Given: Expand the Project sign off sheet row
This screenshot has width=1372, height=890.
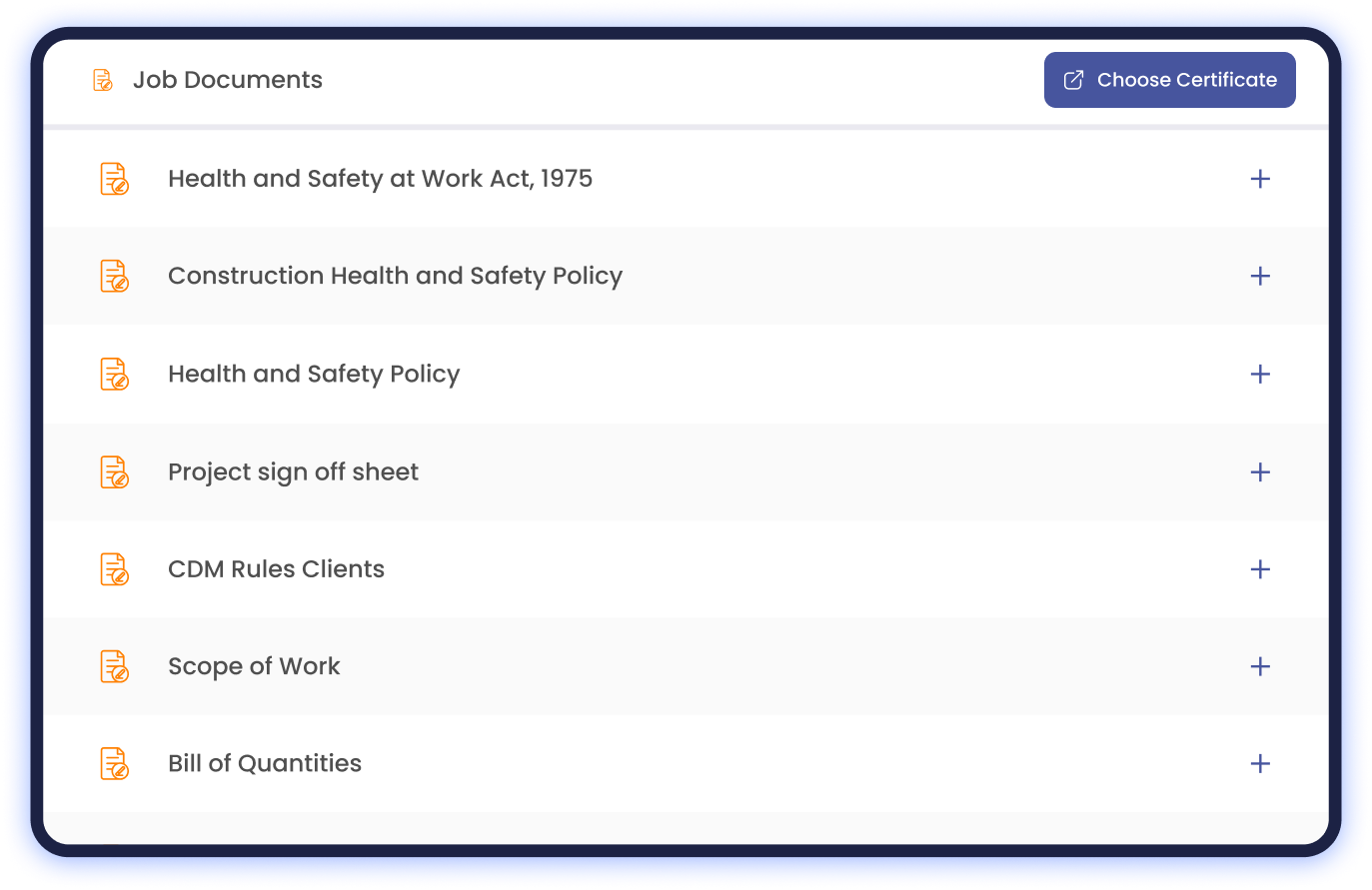Looking at the screenshot, I should [x=1260, y=471].
